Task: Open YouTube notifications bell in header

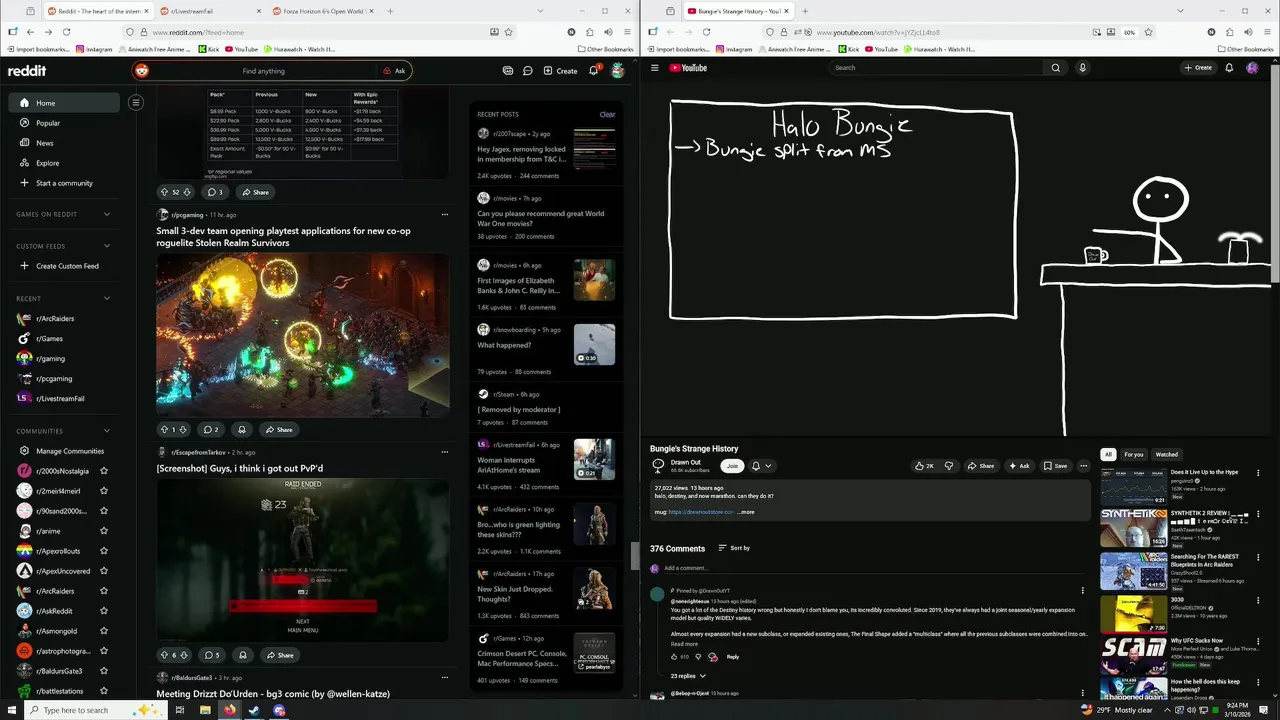Action: (x=1229, y=68)
